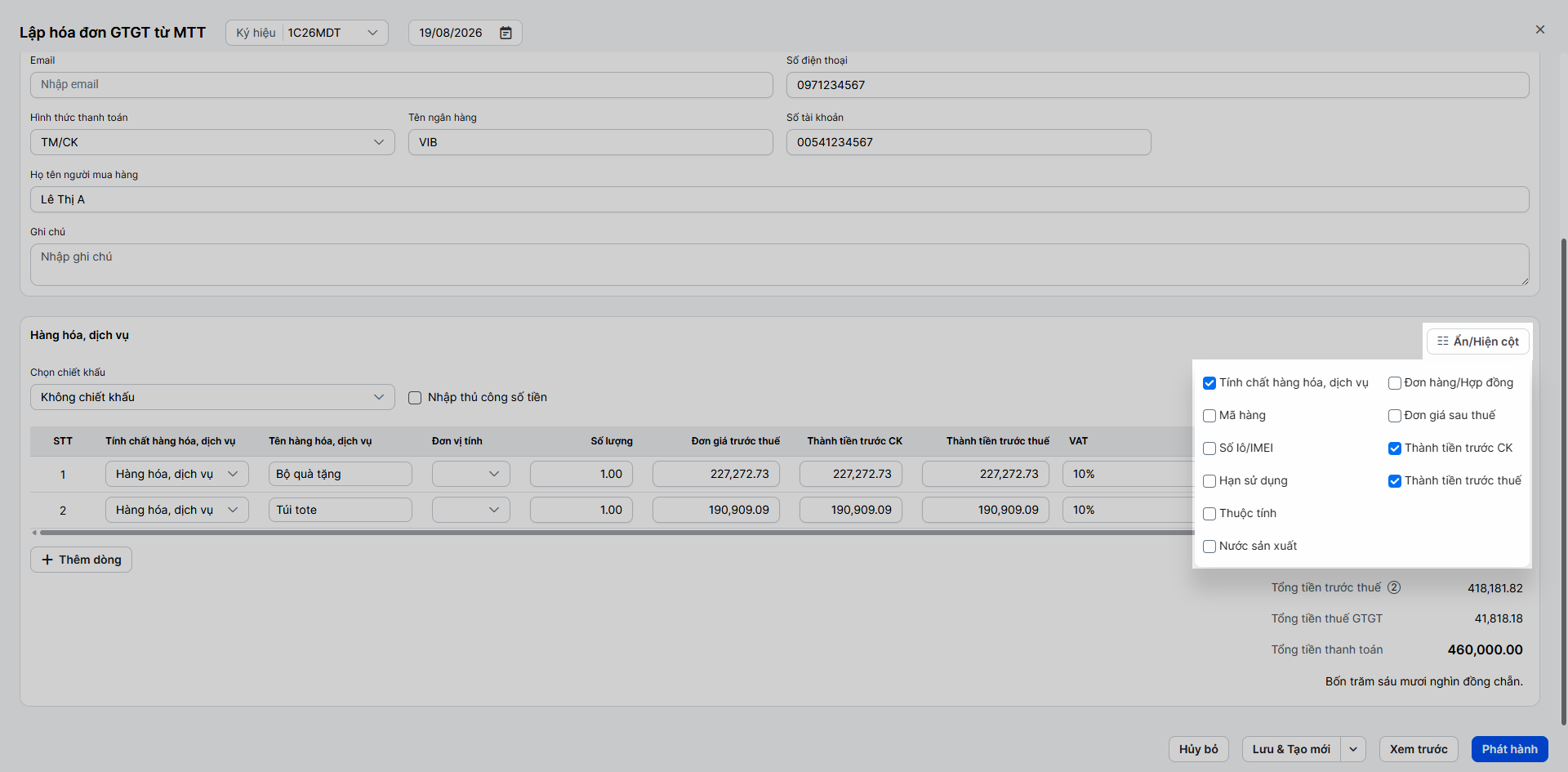This screenshot has height=772, width=1568.
Task: Click the plus Thêm dòng button
Action: click(81, 560)
